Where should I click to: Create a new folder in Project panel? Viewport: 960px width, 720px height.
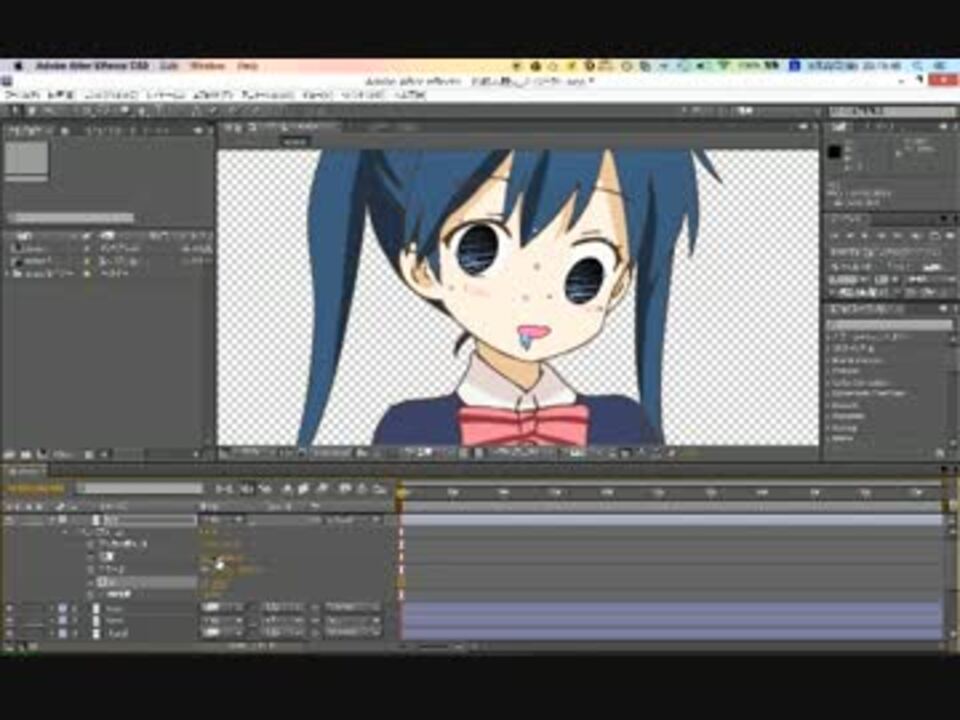pyautogui.click(x=25, y=454)
